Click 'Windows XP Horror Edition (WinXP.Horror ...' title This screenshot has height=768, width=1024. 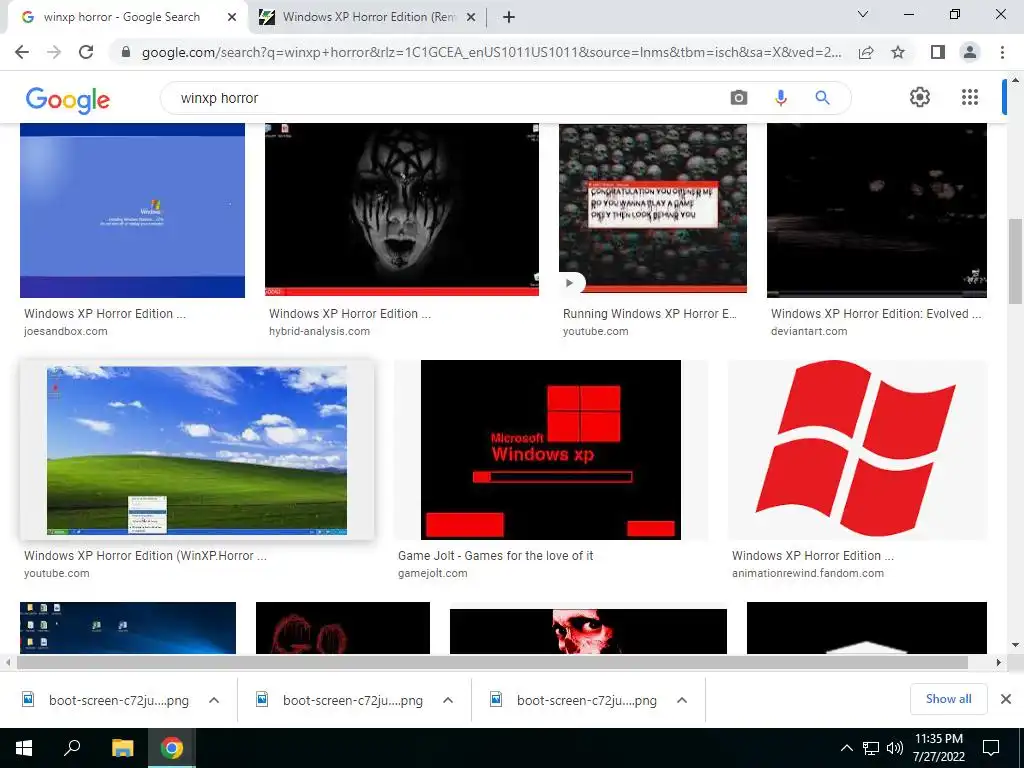point(145,556)
